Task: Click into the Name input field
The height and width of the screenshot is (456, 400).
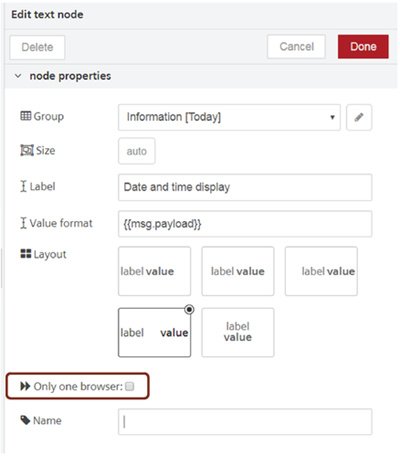Action: (x=245, y=422)
